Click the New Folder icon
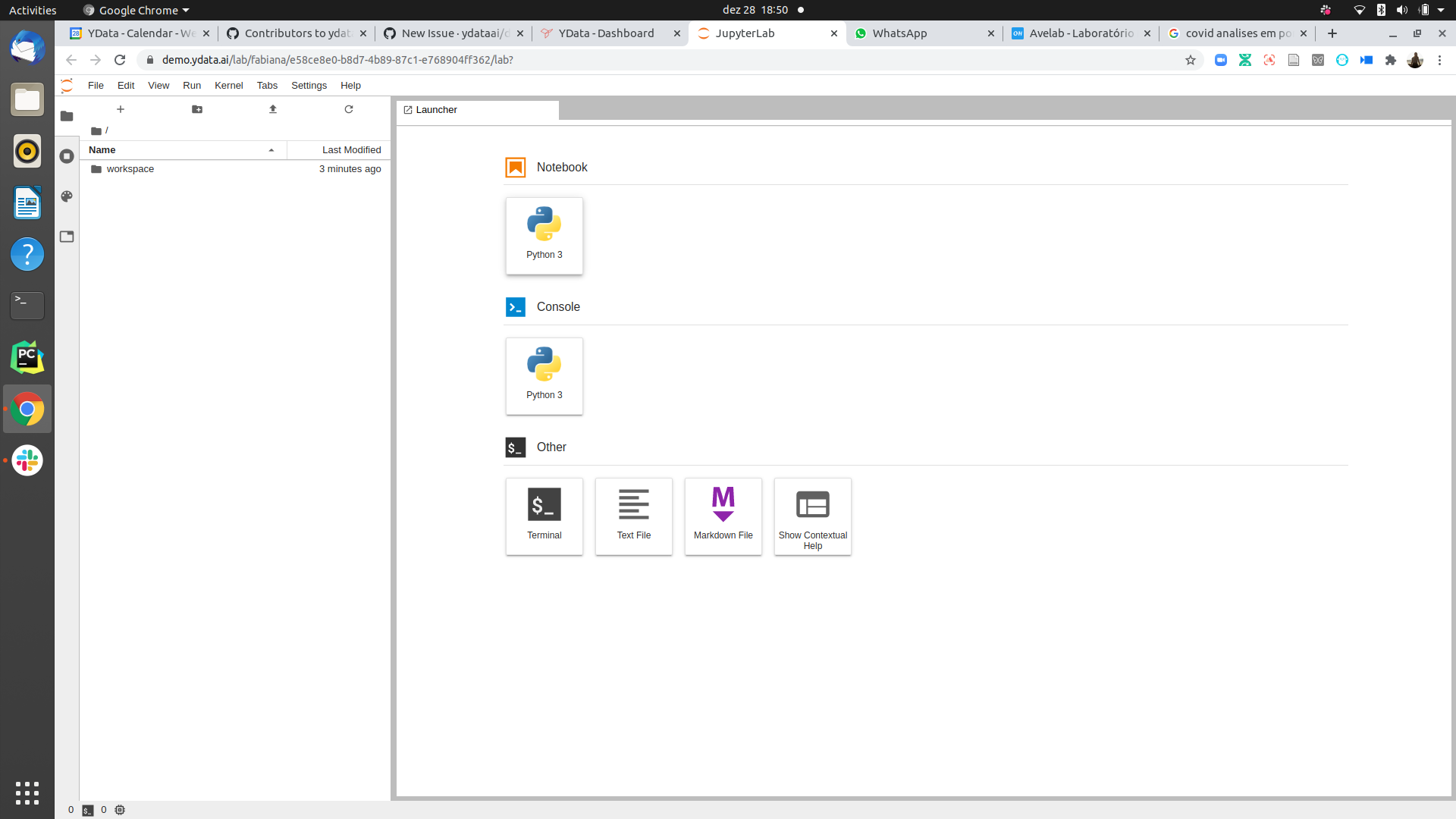The height and width of the screenshot is (819, 1456). coord(197,109)
